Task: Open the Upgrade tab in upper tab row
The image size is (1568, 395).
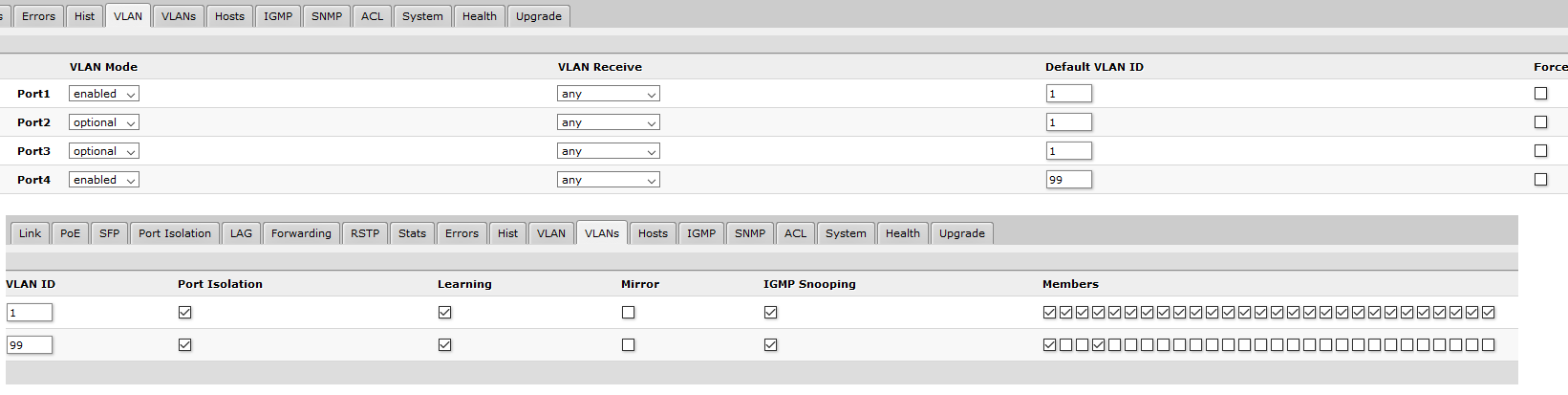Action: tap(539, 16)
